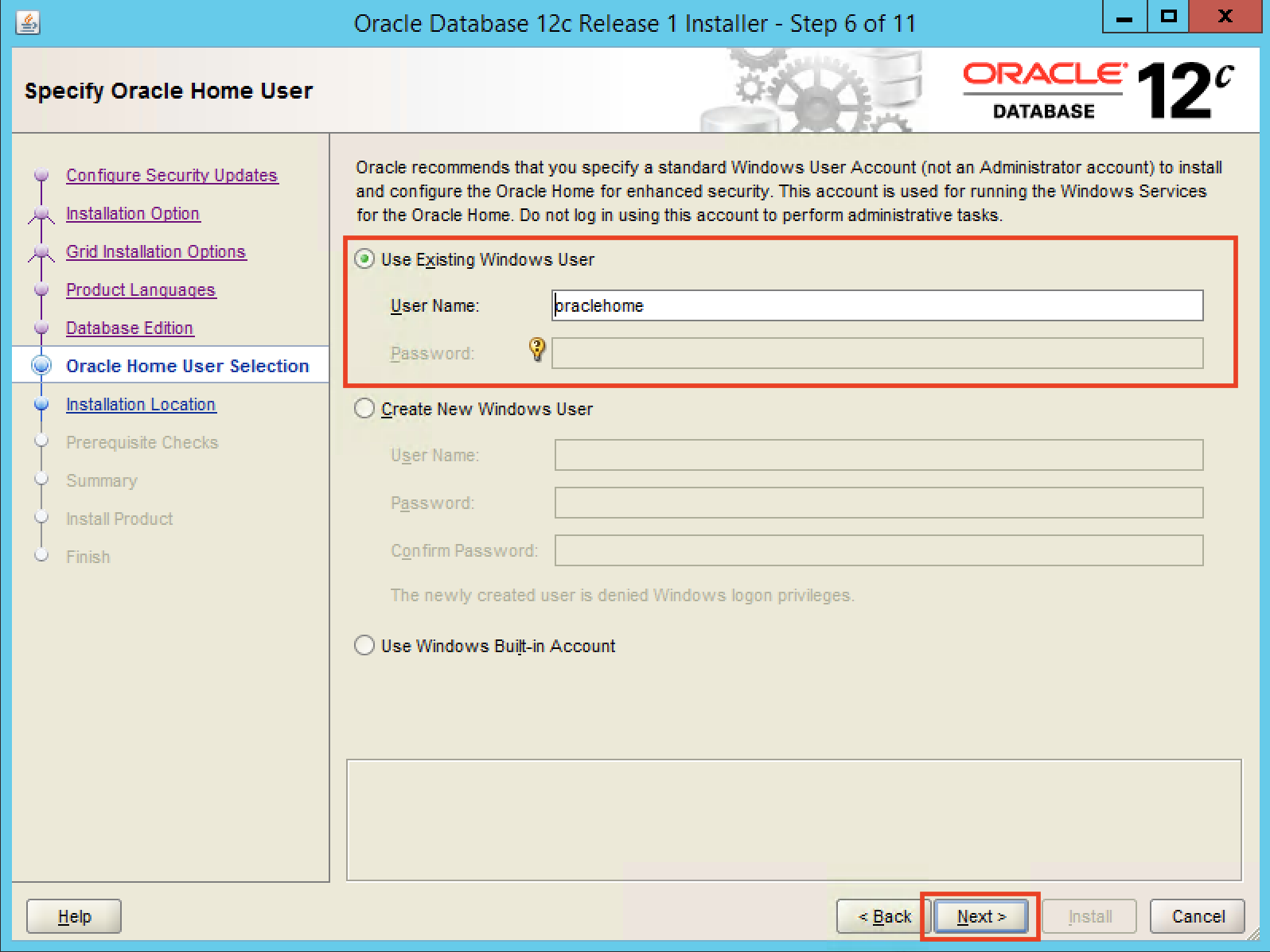This screenshot has width=1270, height=952.
Task: Click the Prerequisite Checks step label
Action: (x=142, y=442)
